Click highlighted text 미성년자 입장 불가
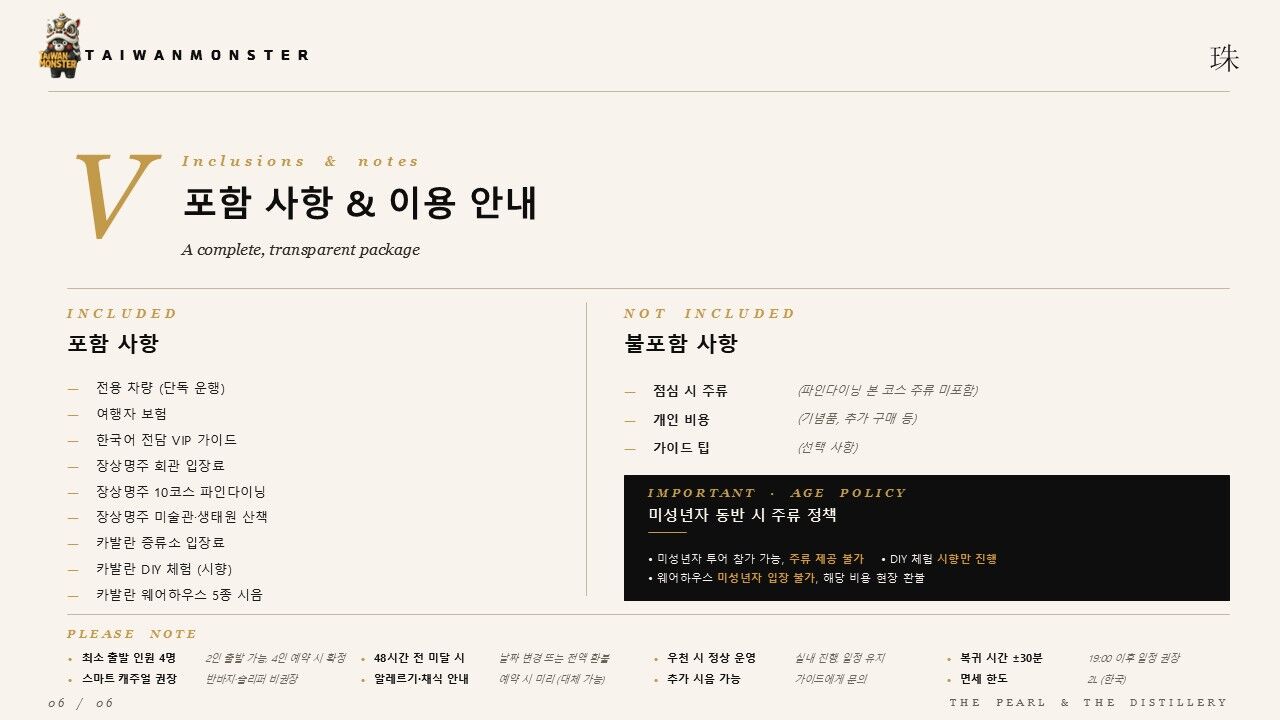This screenshot has height=720, width=1280. [766, 578]
